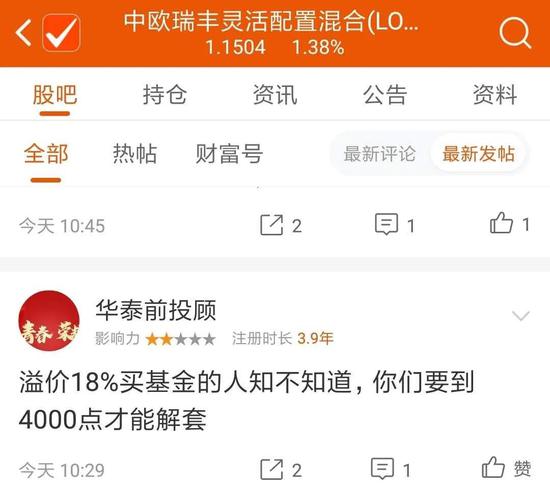
Task: Switch to the 资讯 tab
Action: [275, 95]
